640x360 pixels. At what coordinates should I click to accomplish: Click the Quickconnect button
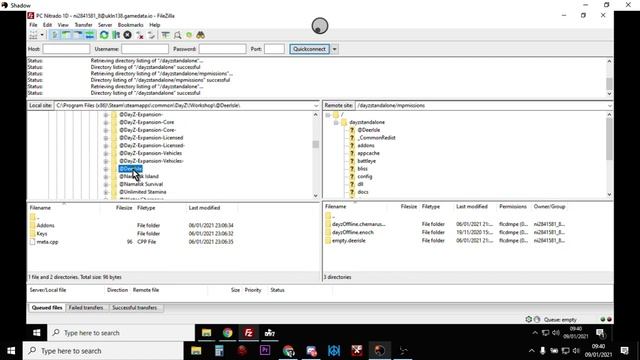(310, 49)
